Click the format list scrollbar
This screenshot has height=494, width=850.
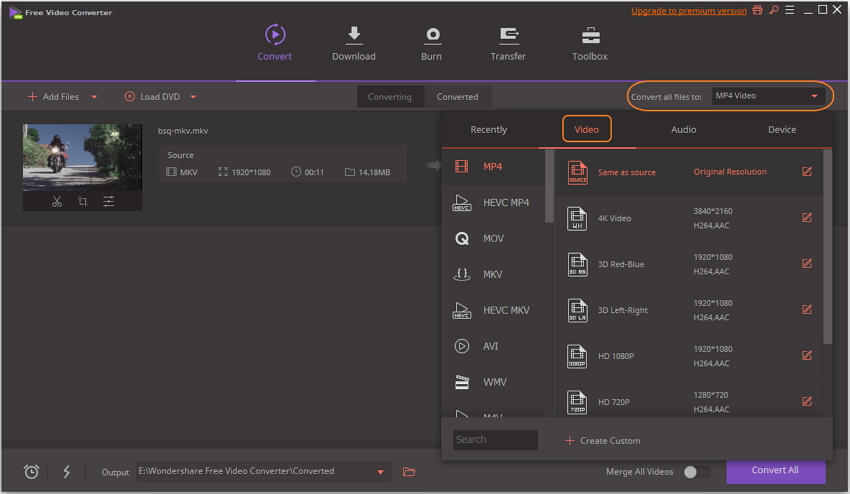[549, 190]
